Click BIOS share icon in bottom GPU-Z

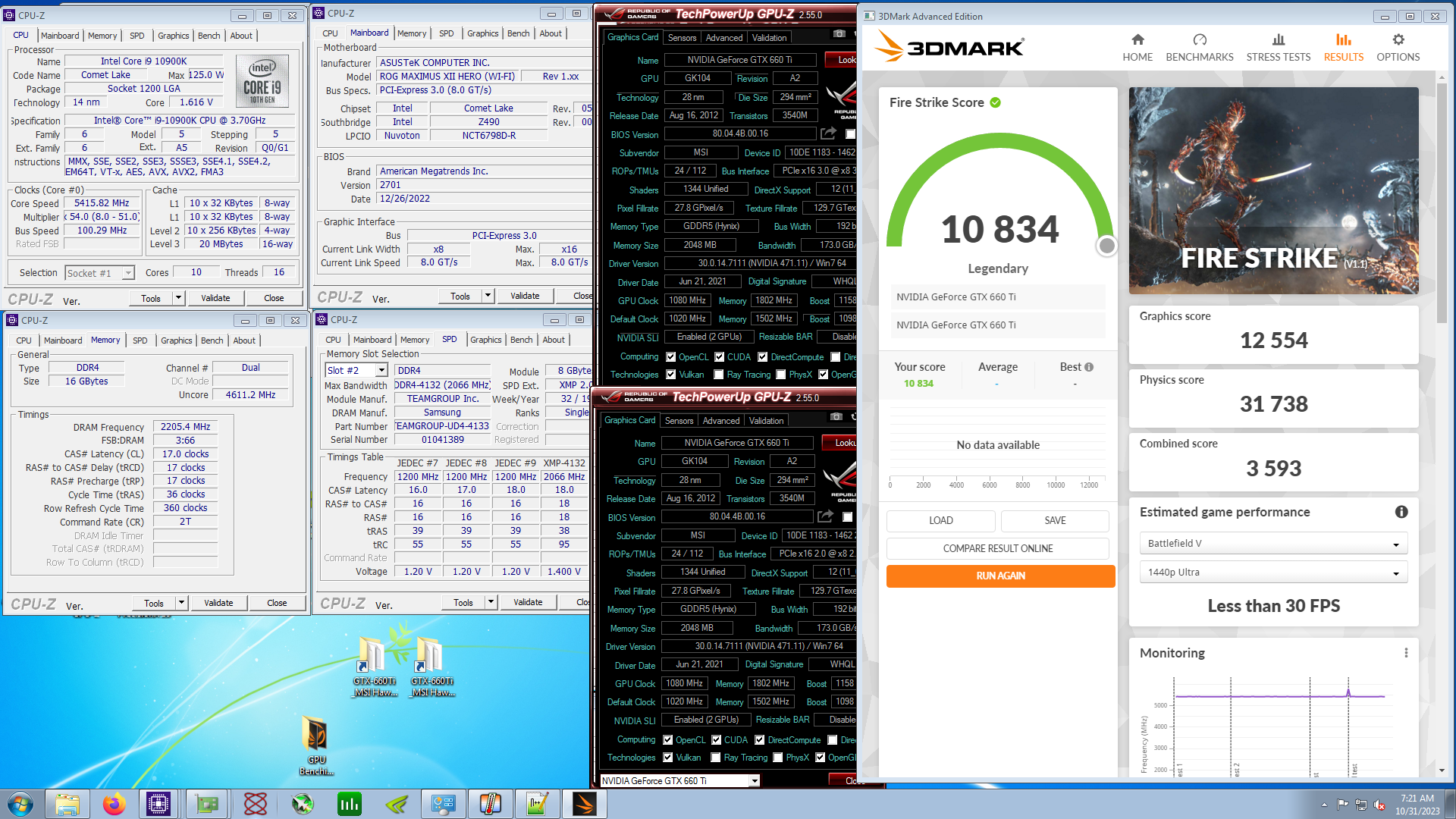click(825, 516)
